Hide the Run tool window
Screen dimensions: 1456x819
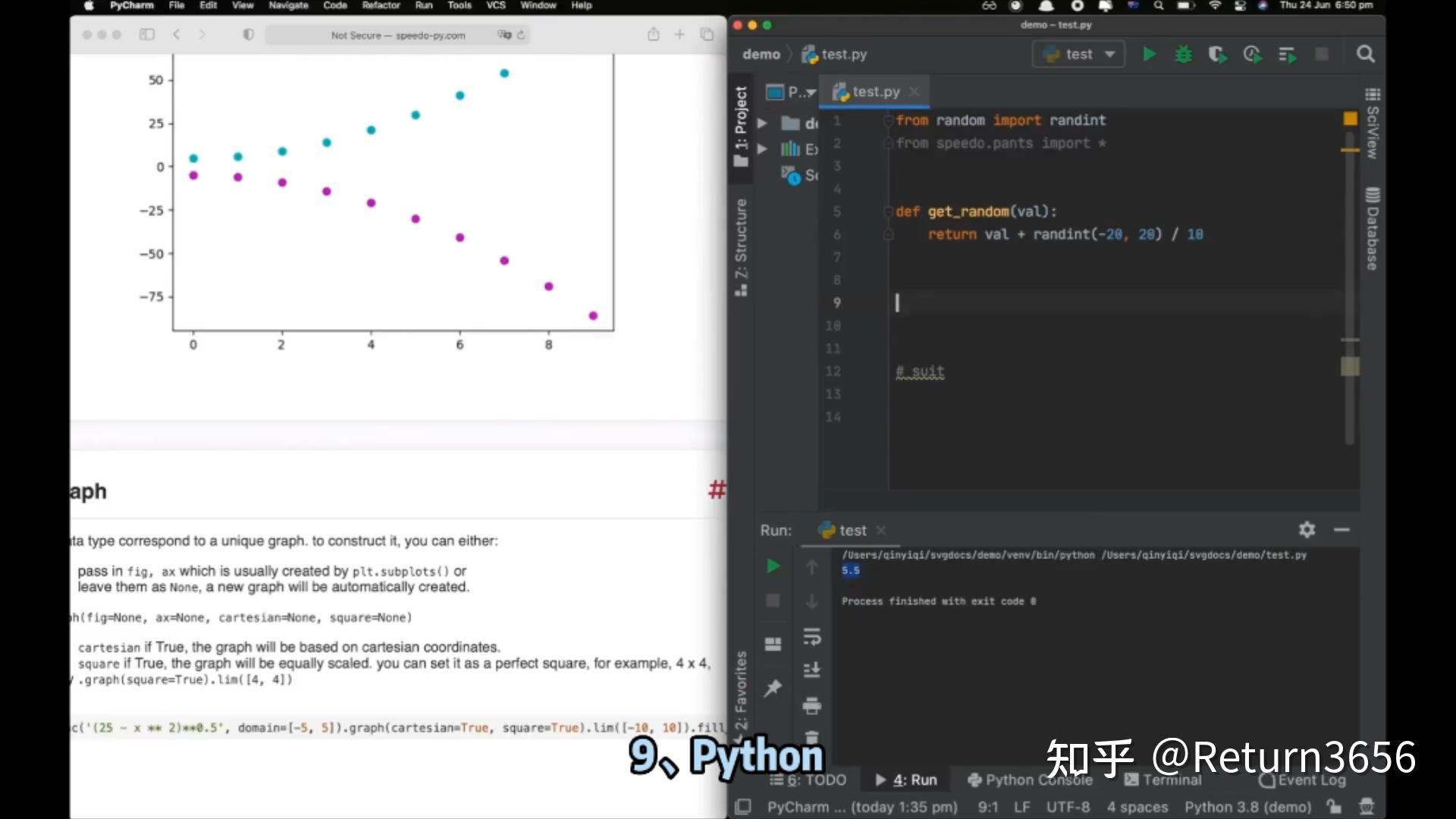tap(1341, 529)
